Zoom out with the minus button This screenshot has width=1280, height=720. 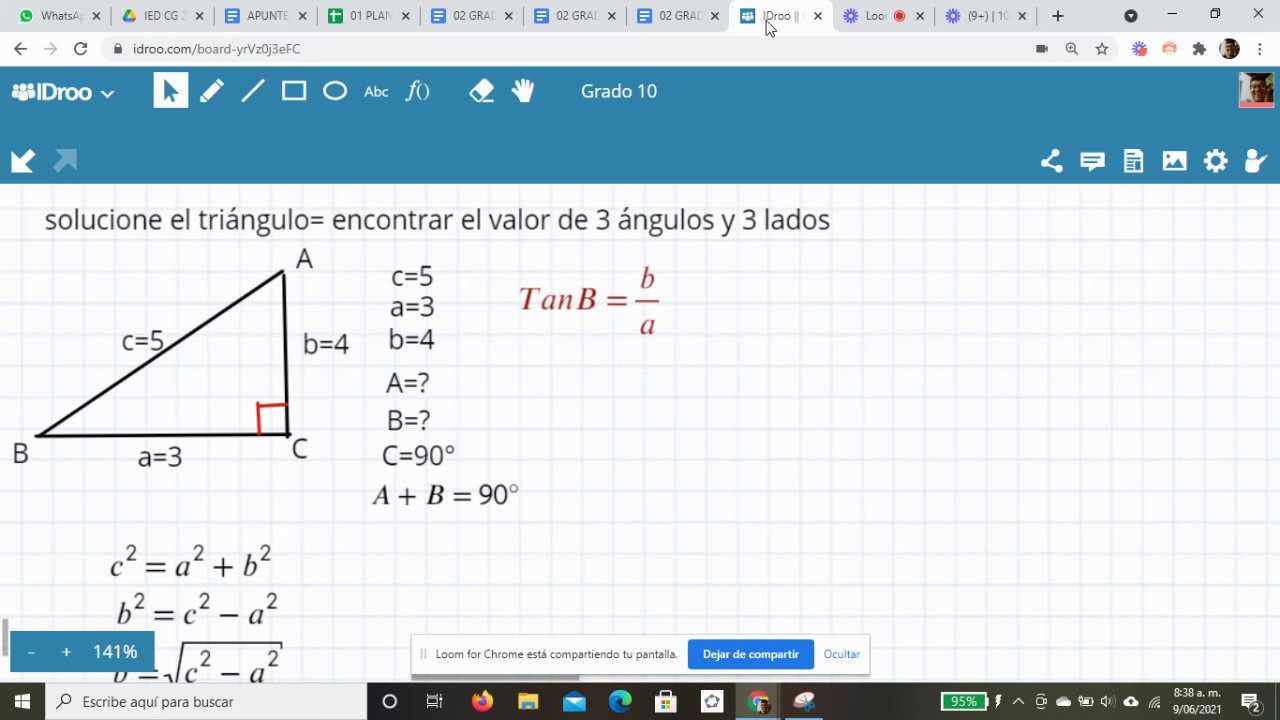tap(31, 652)
